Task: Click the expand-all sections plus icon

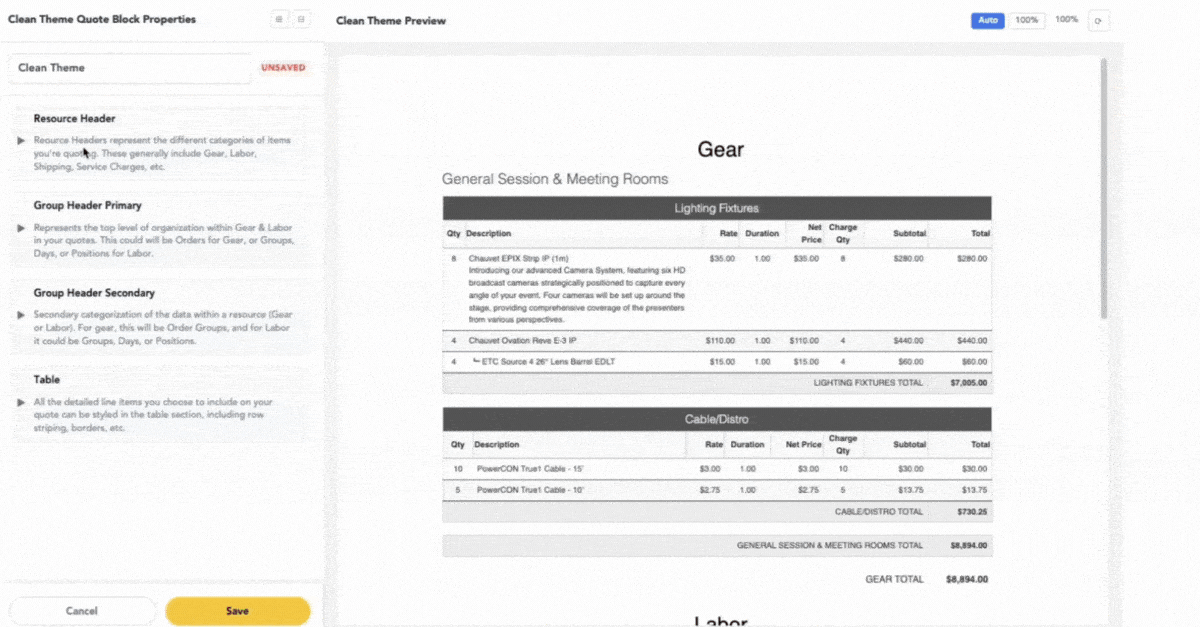Action: point(279,19)
